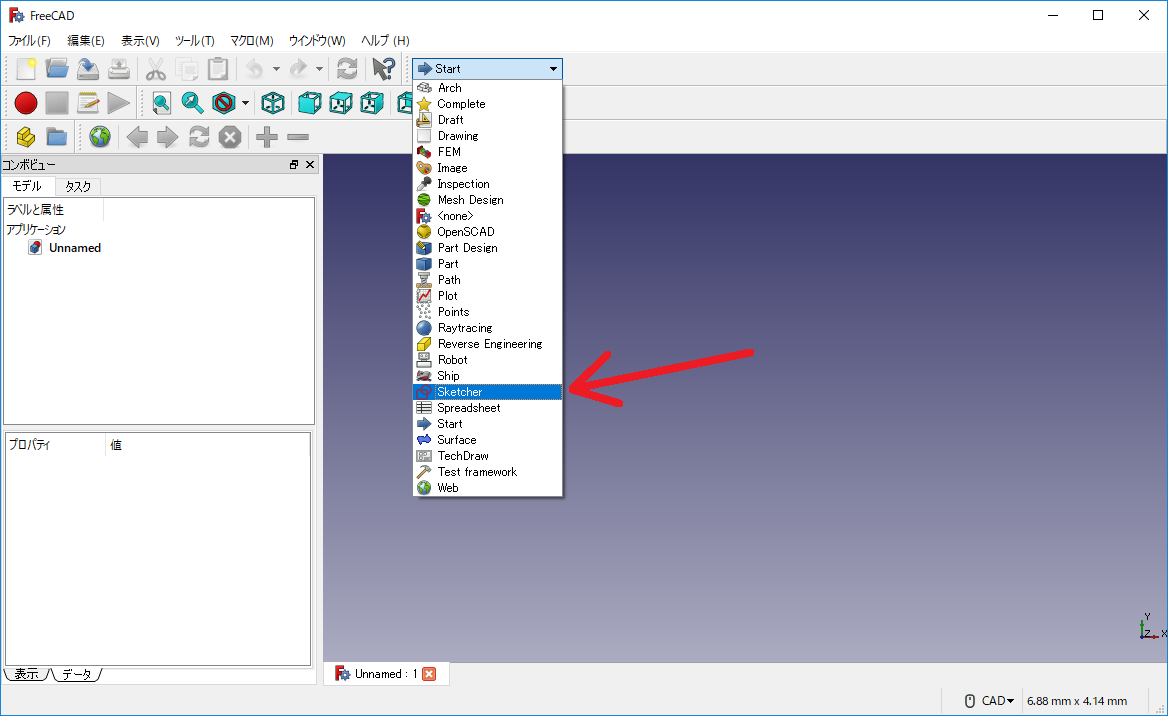Click the browser reload icon in the navigation toolbar
The height and width of the screenshot is (716, 1168).
pyautogui.click(x=199, y=137)
